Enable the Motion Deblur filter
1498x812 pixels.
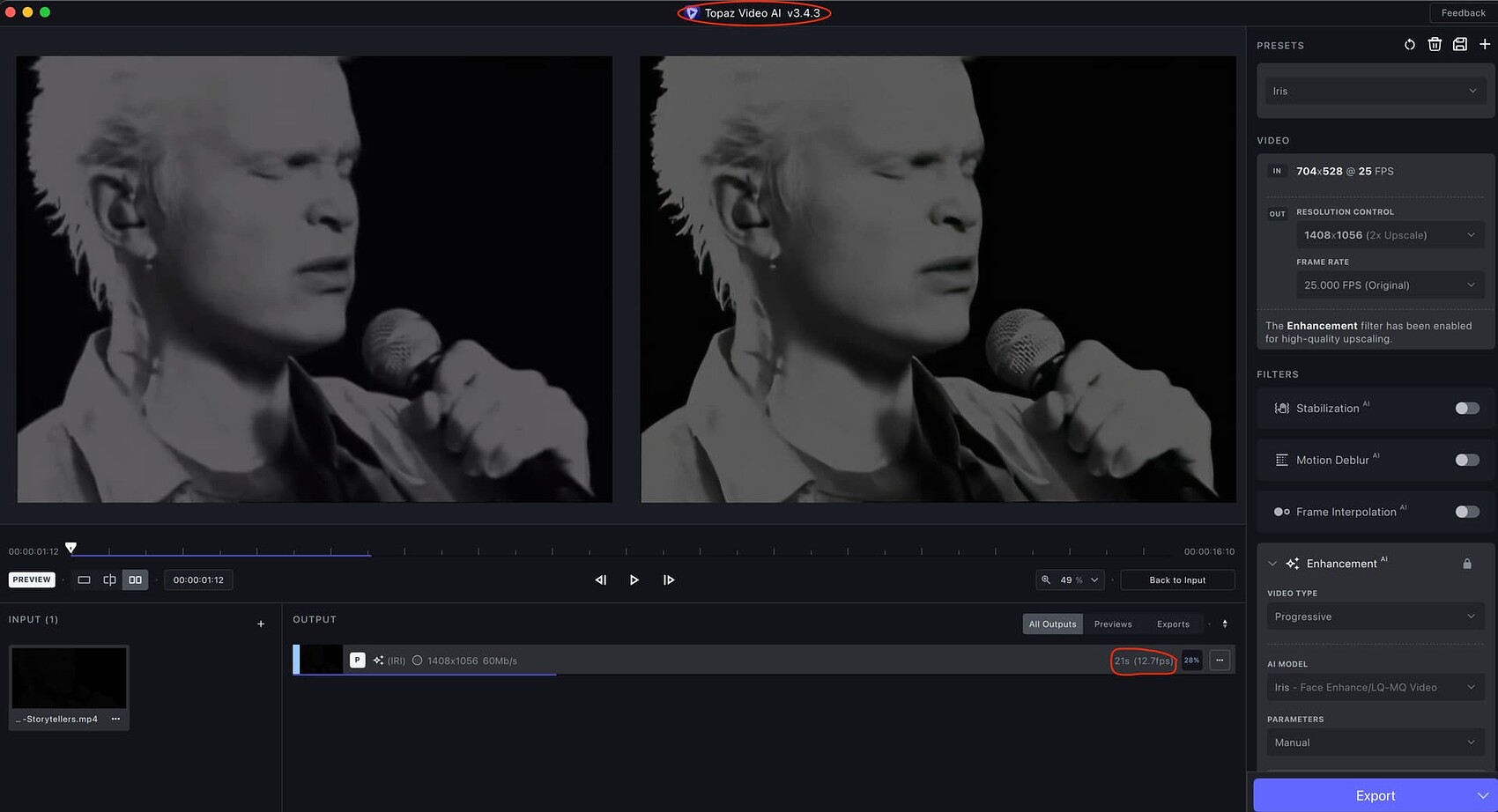(1466, 459)
